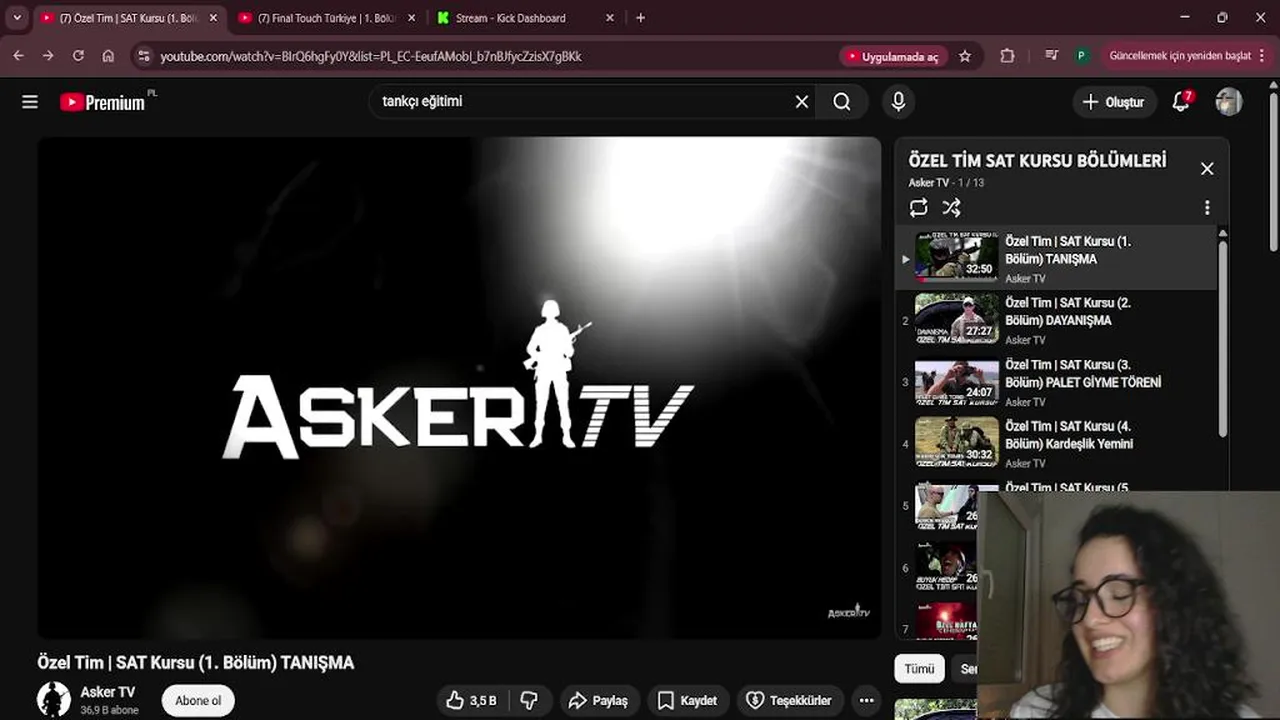Play 3. Bölüm PALET GİYME TÖRENİ video
The image size is (1280, 720).
tap(1056, 383)
